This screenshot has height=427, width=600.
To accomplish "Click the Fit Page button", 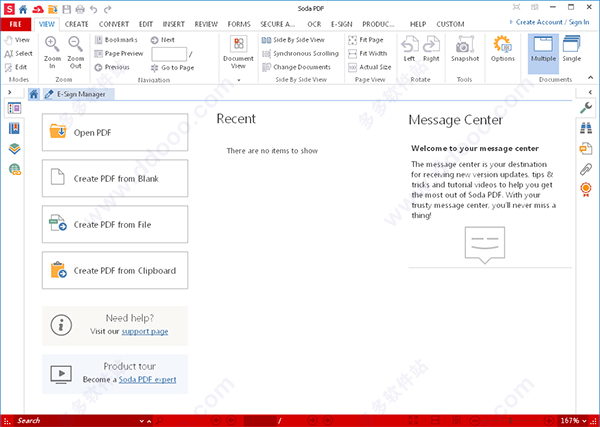I will tap(366, 40).
